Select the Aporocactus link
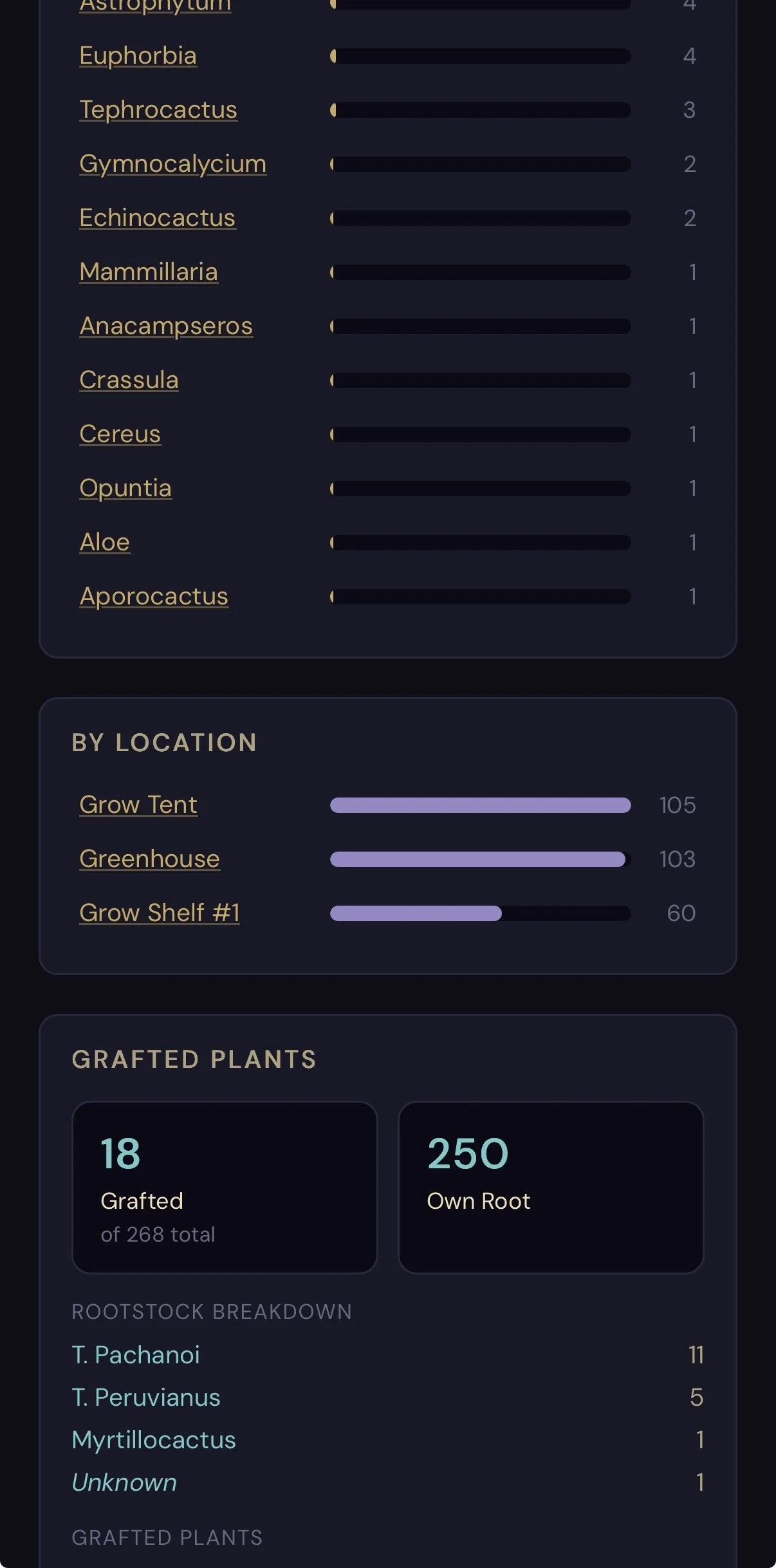The width and height of the screenshot is (776, 1568). (154, 597)
